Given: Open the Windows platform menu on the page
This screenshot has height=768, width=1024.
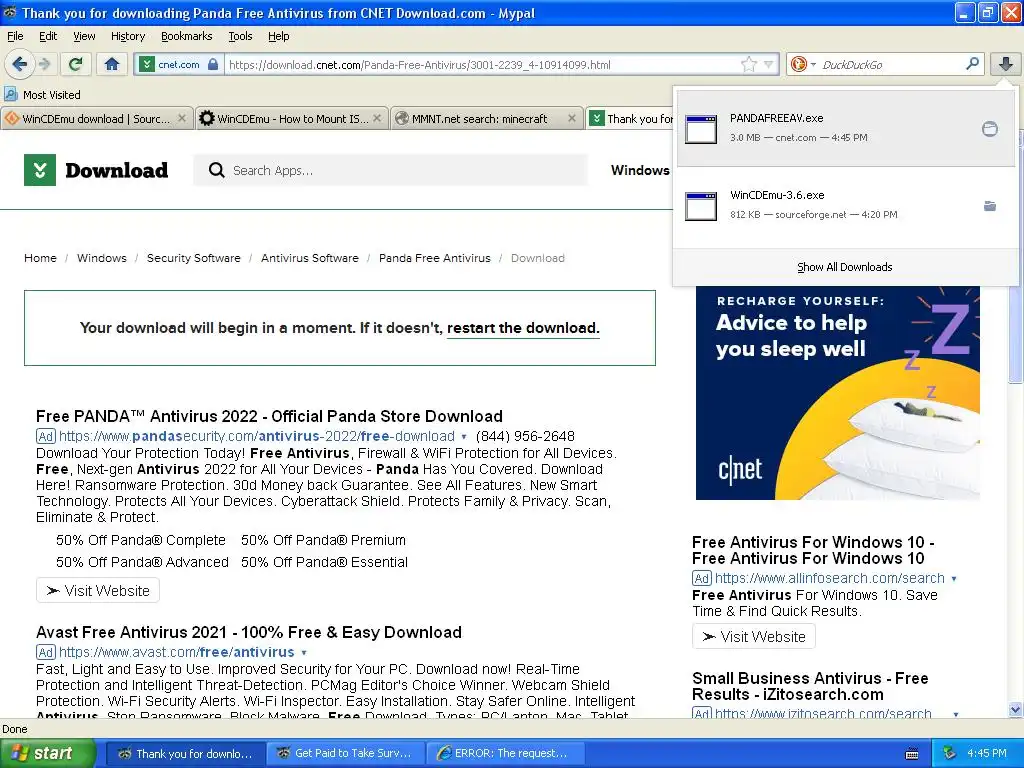Looking at the screenshot, I should (640, 170).
